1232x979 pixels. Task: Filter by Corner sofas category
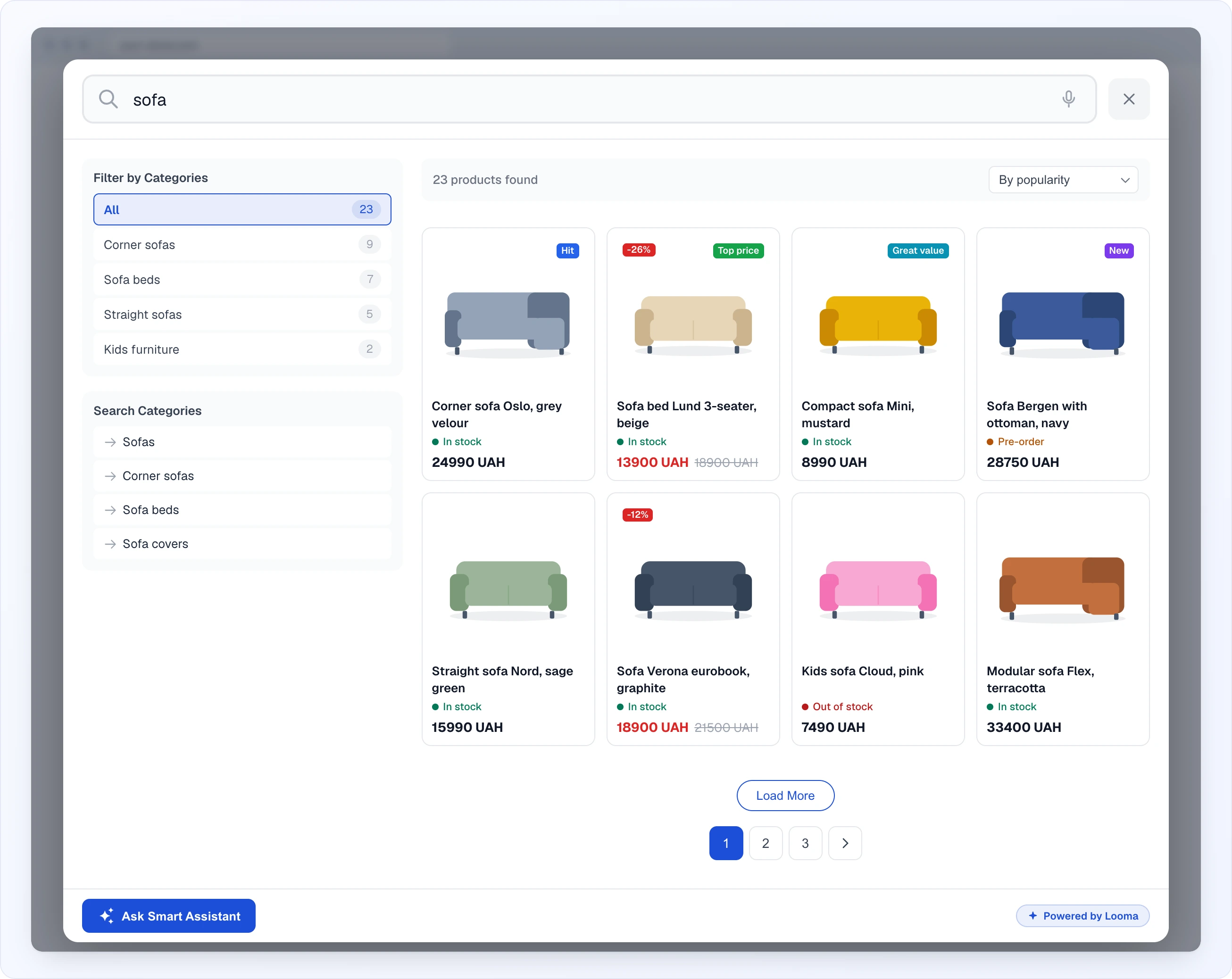(x=242, y=244)
